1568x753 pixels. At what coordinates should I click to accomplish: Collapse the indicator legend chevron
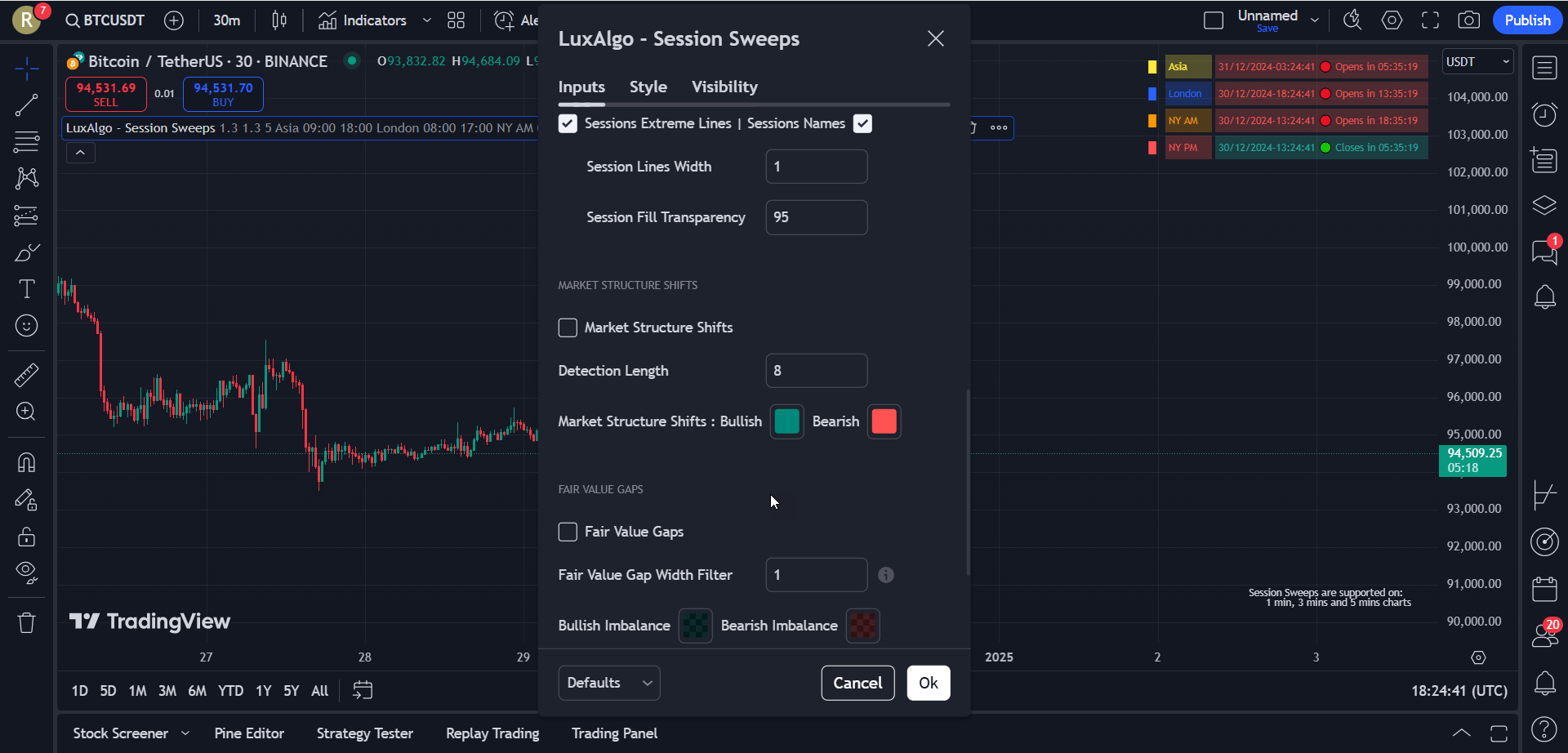point(80,153)
